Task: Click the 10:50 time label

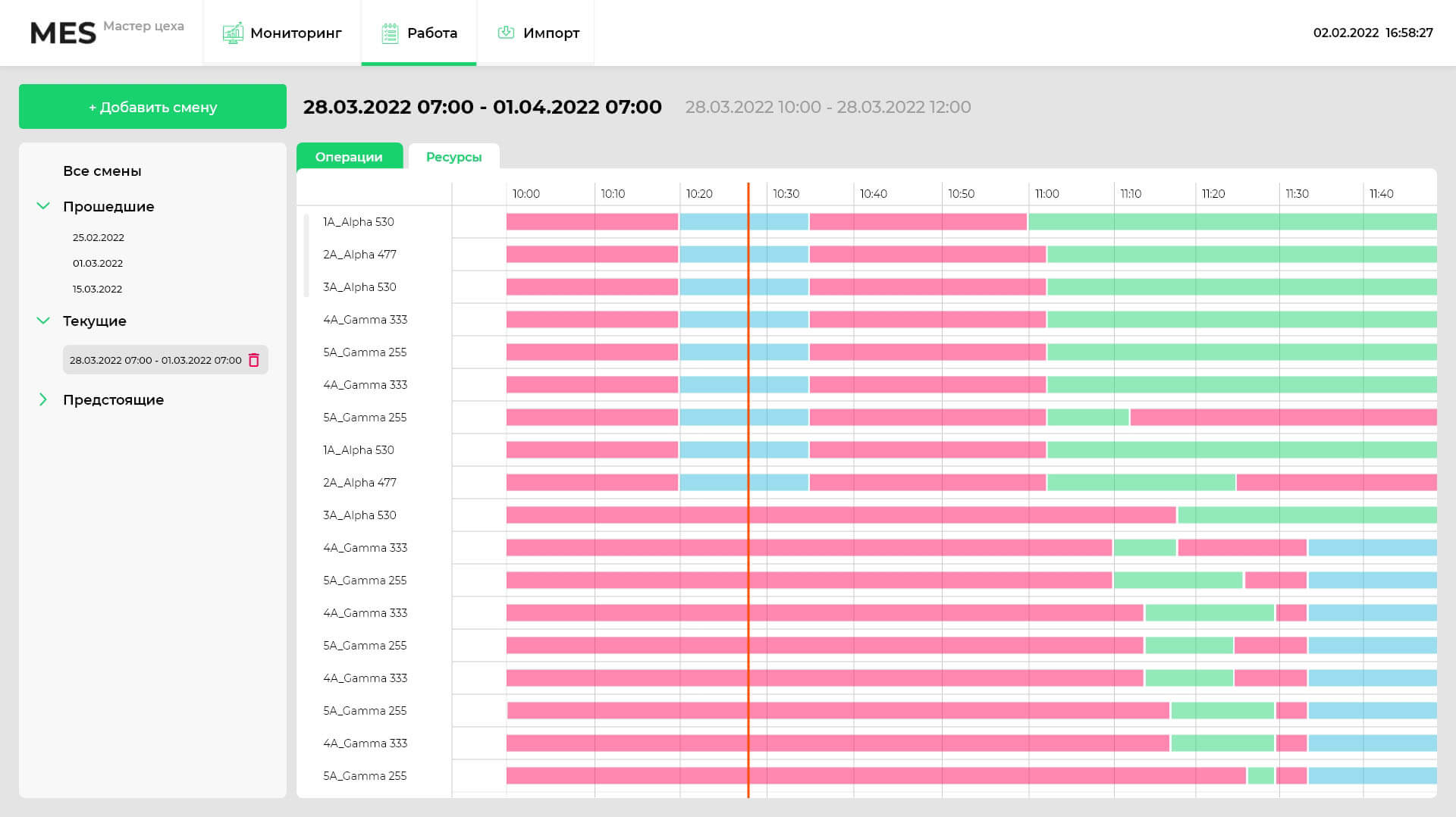Action: point(962,194)
